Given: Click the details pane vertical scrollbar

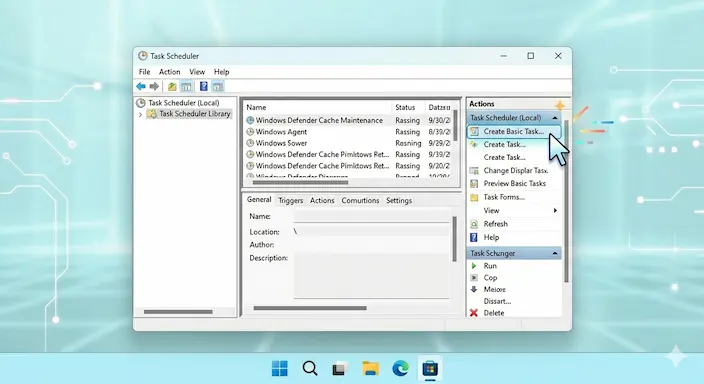Looking at the screenshot, I should pos(454,239).
